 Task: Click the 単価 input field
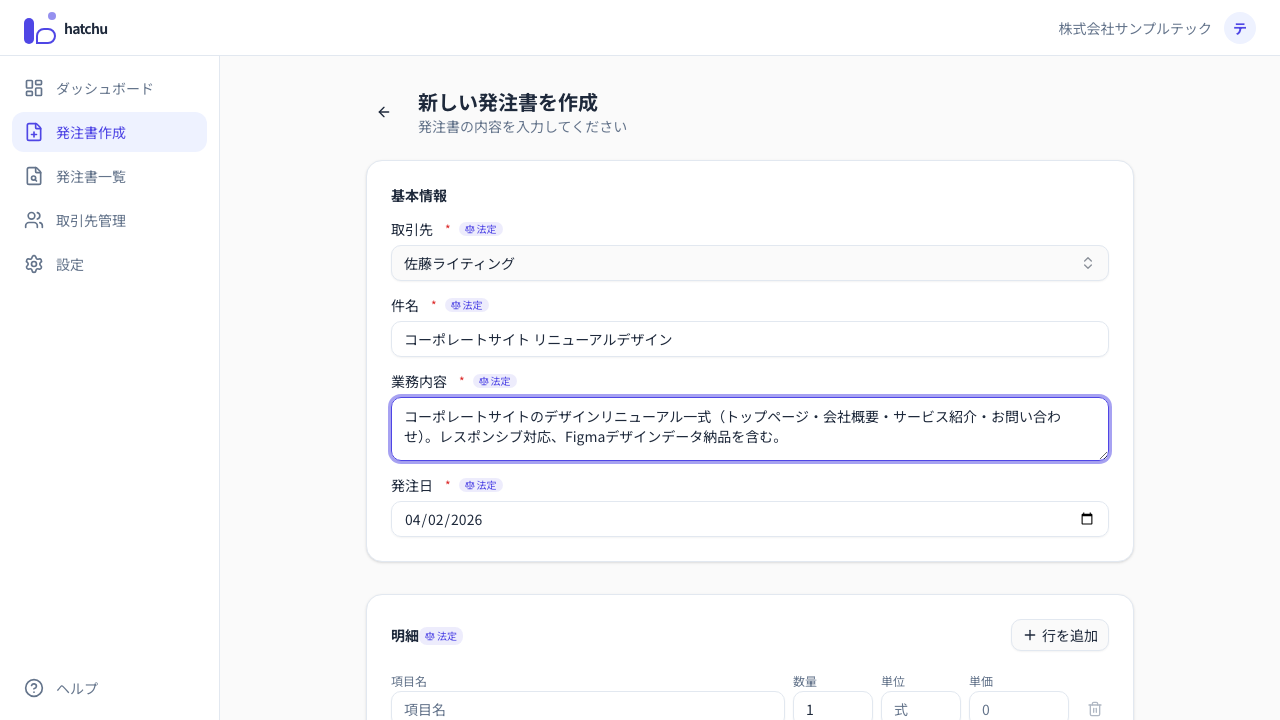(1019, 708)
